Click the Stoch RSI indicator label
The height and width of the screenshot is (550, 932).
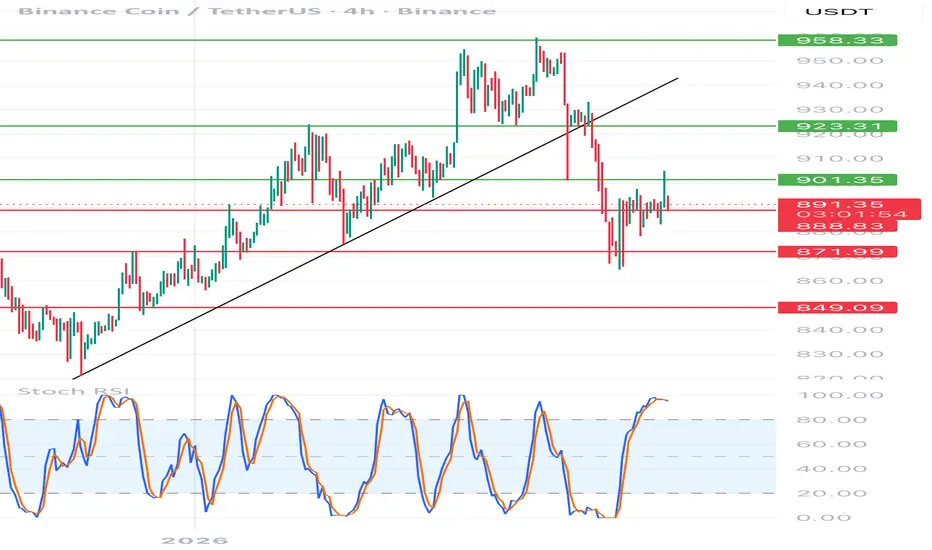(73, 391)
